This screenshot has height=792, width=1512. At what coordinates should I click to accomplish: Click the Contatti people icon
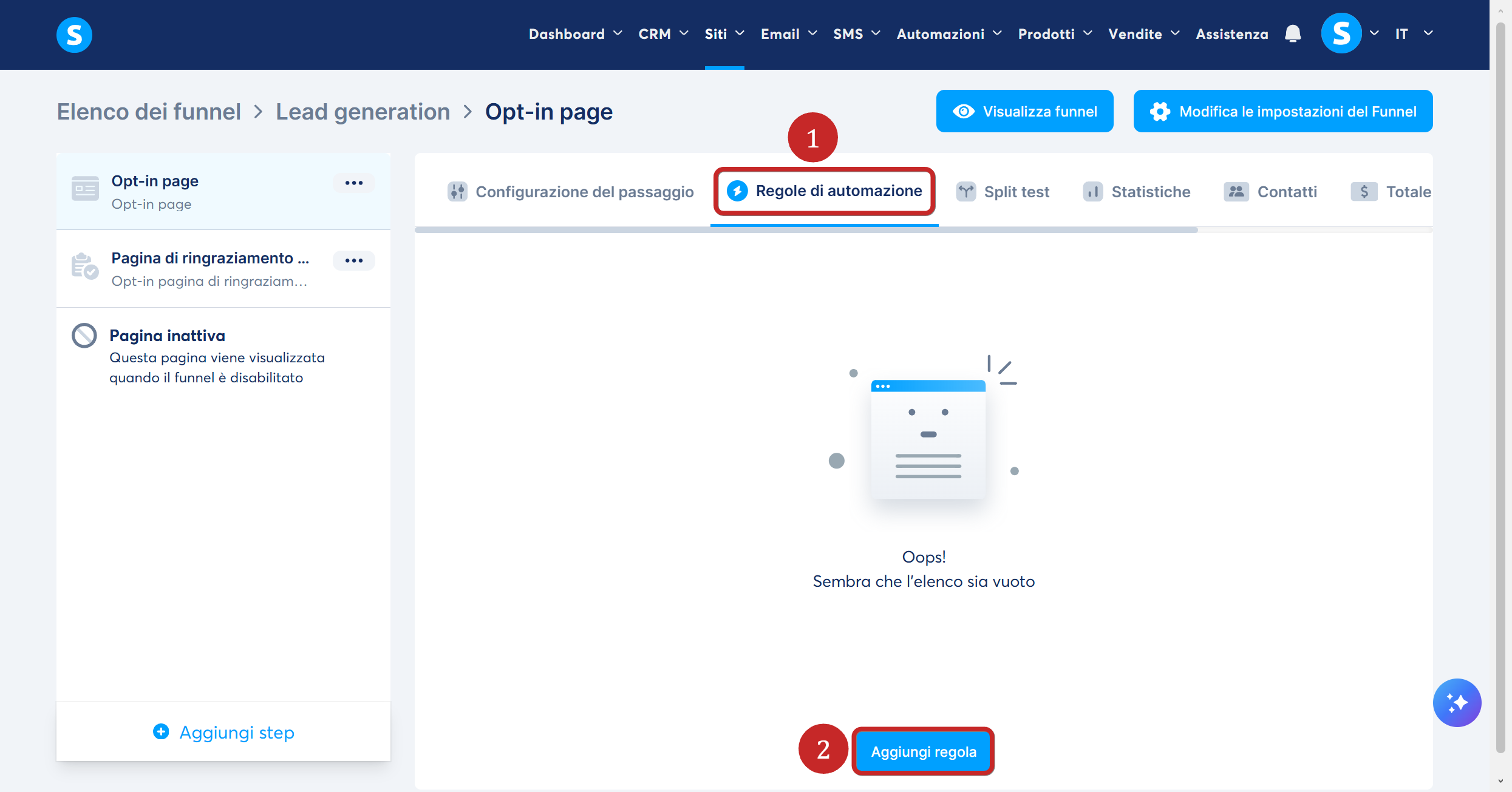pyautogui.click(x=1236, y=192)
